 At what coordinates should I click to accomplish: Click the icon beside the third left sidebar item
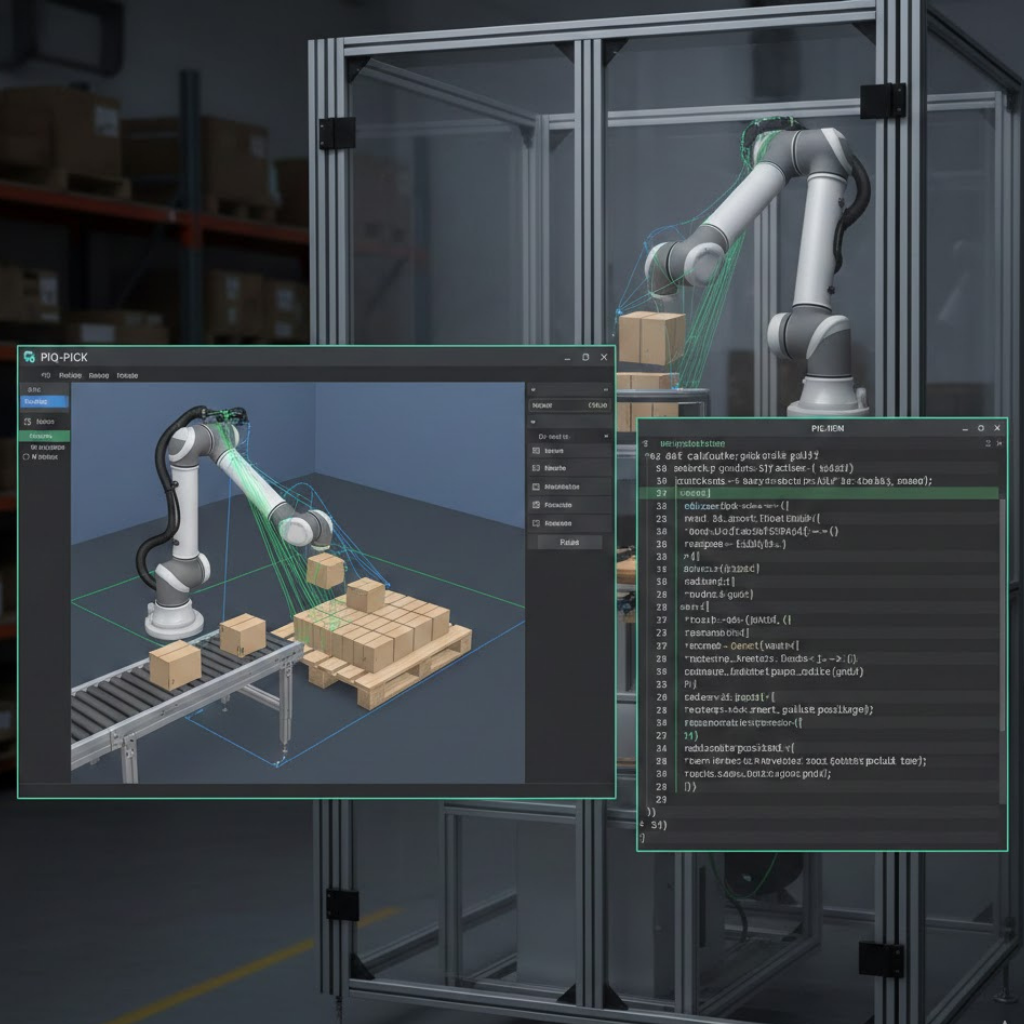click(27, 422)
